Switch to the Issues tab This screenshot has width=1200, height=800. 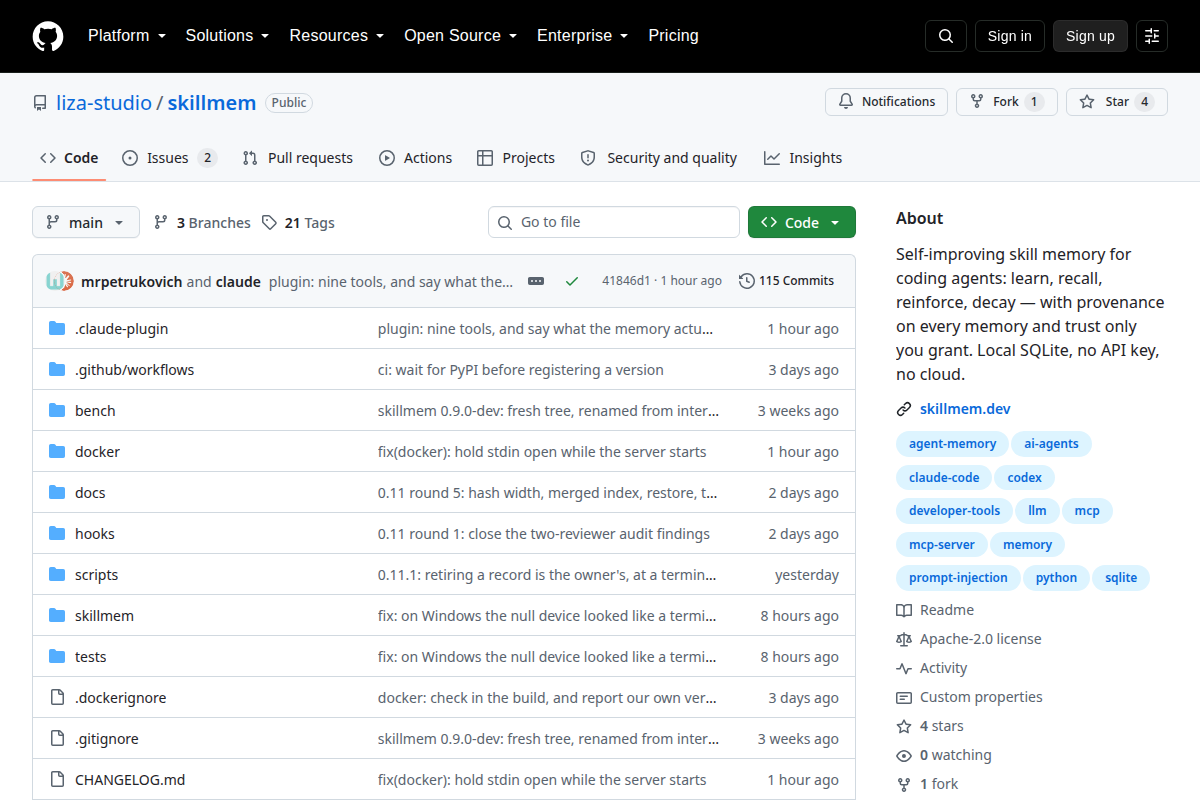(169, 158)
